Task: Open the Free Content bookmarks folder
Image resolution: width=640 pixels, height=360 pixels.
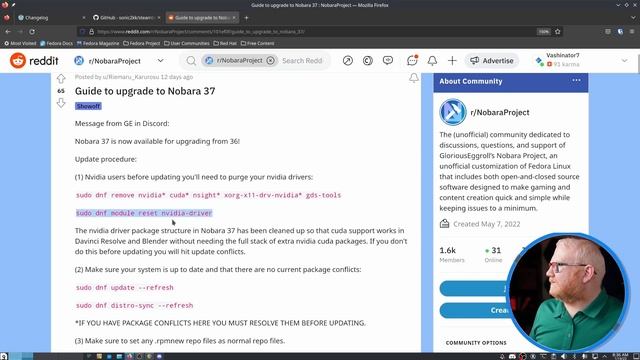Action: coord(258,43)
